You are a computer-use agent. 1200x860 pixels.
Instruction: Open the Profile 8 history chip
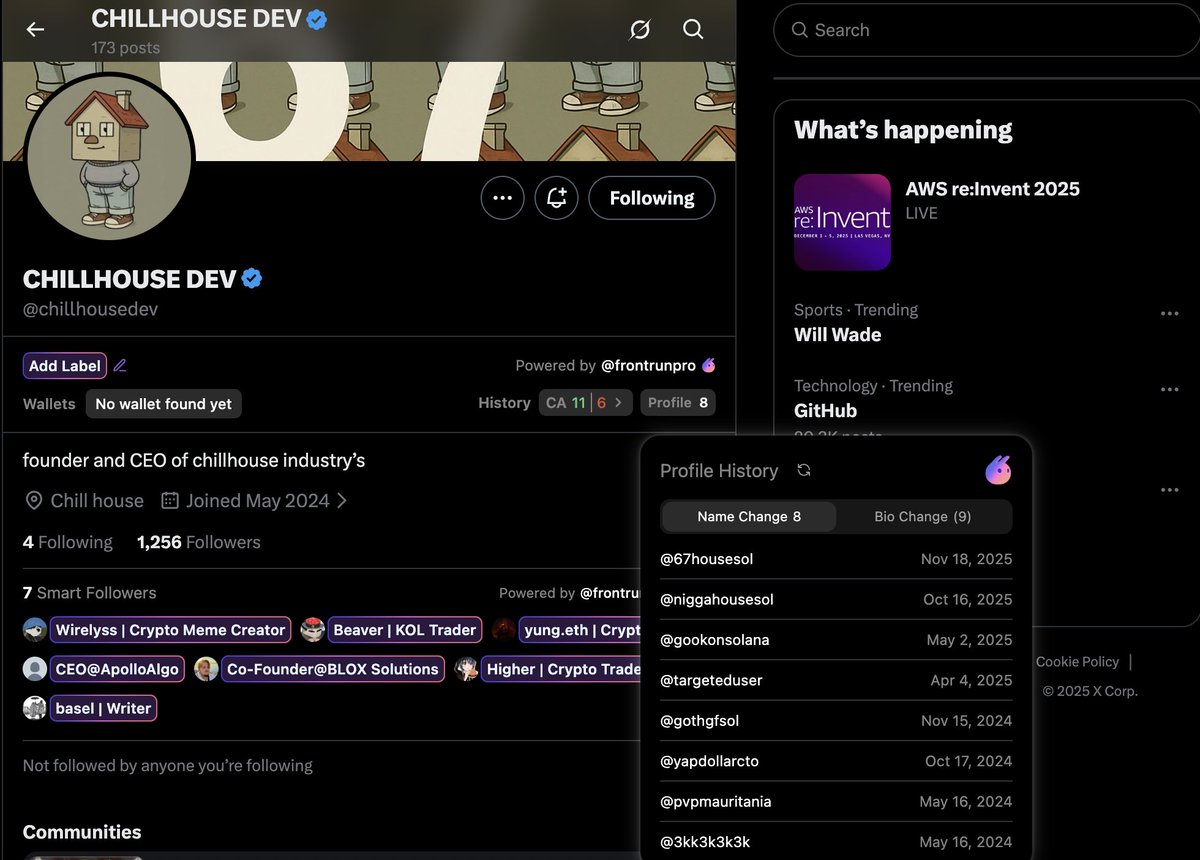tap(678, 402)
